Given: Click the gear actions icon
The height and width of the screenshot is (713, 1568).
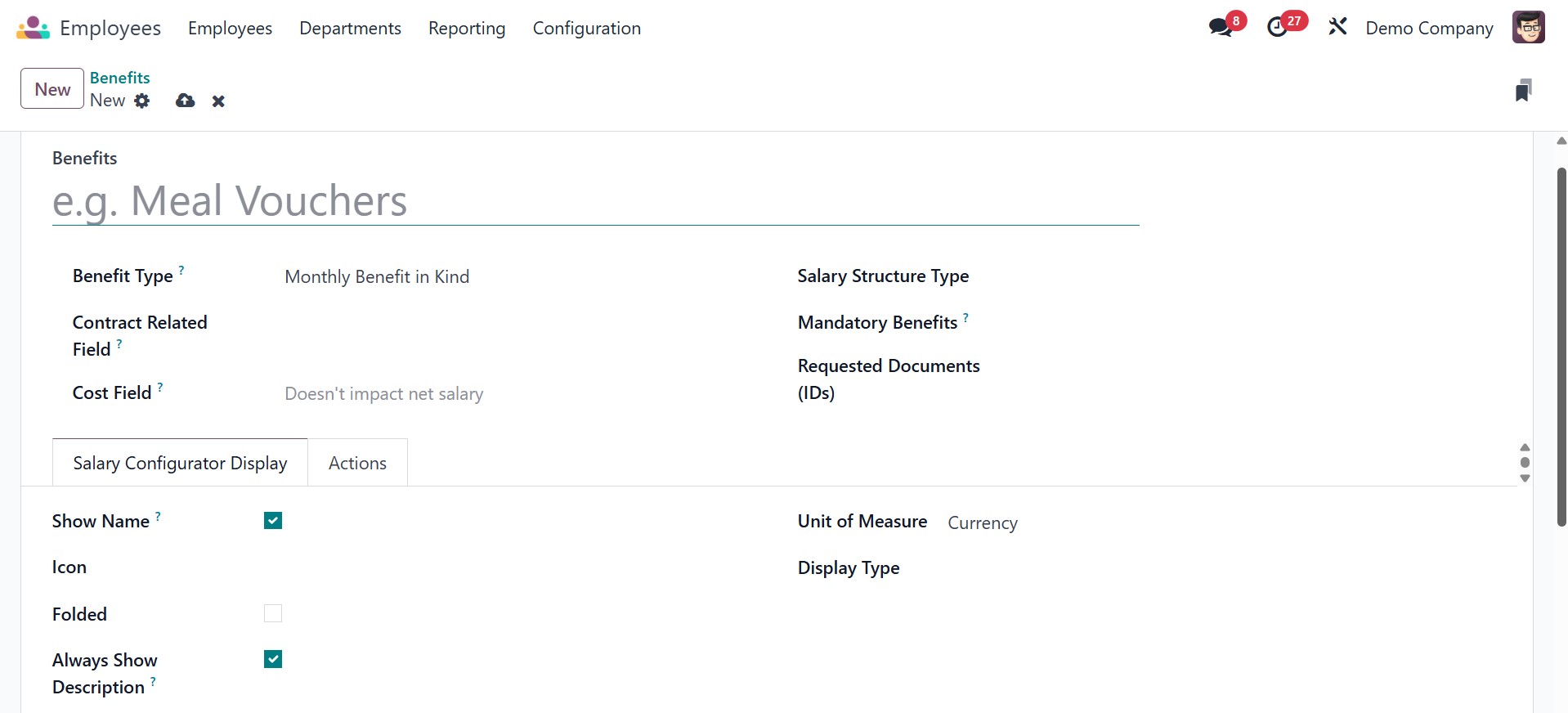Looking at the screenshot, I should coord(142,101).
